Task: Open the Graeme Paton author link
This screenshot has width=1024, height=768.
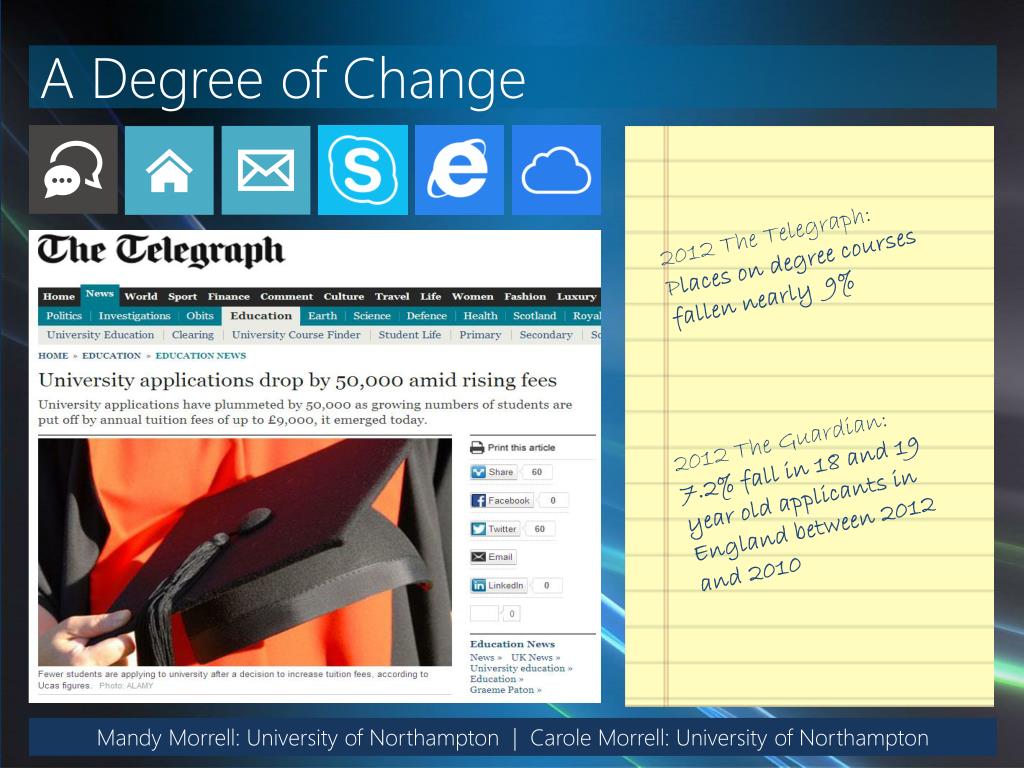Action: 505,690
